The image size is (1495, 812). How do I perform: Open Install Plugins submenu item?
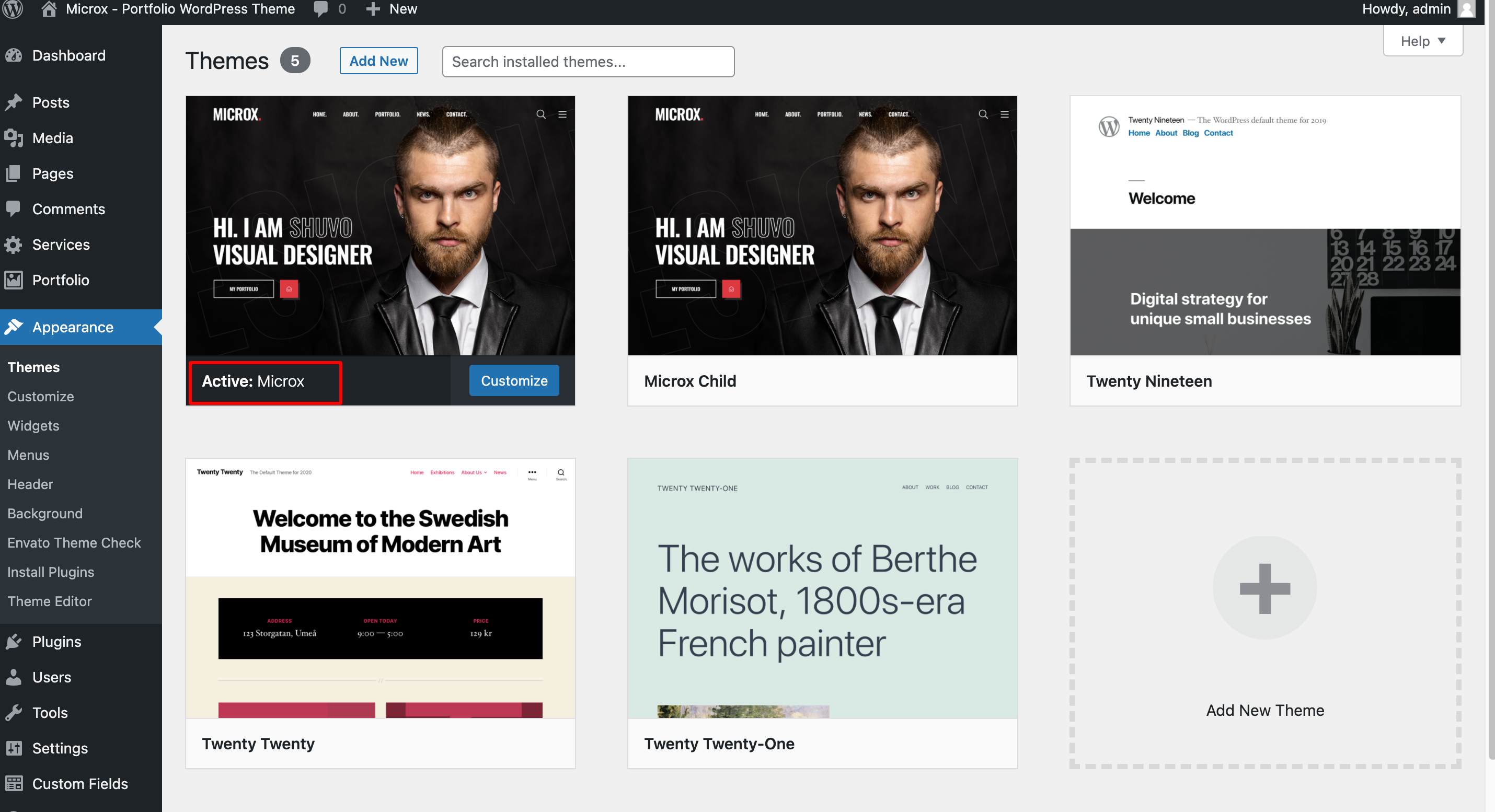pos(51,573)
